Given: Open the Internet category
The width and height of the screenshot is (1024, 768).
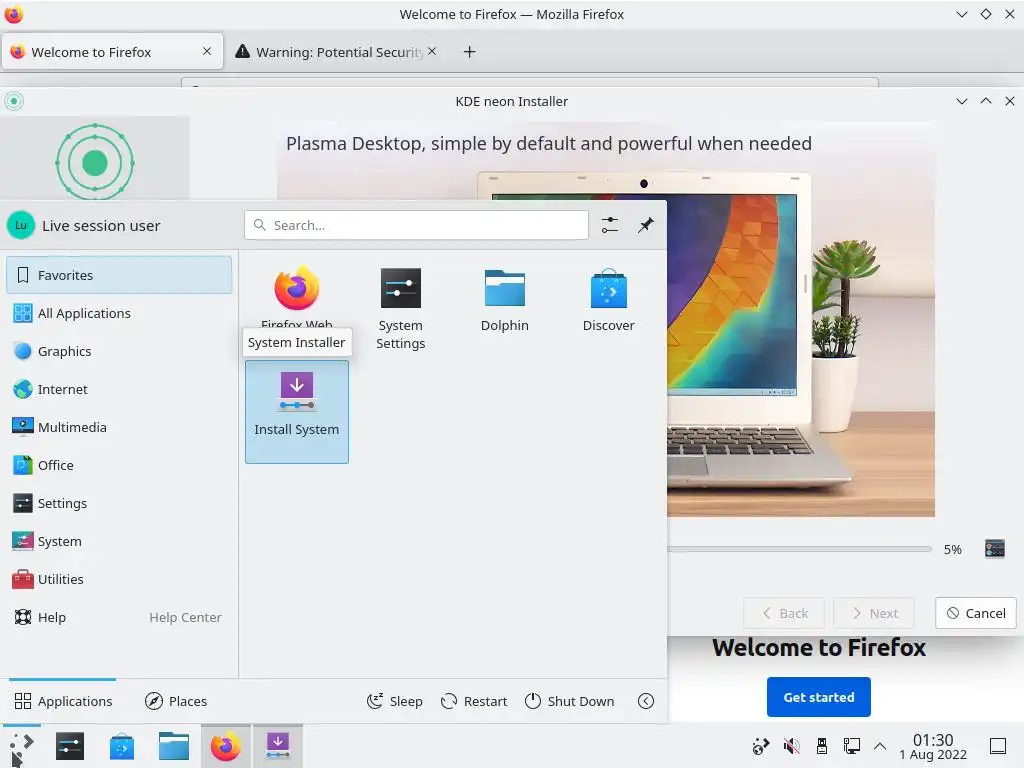Looking at the screenshot, I should [x=119, y=389].
